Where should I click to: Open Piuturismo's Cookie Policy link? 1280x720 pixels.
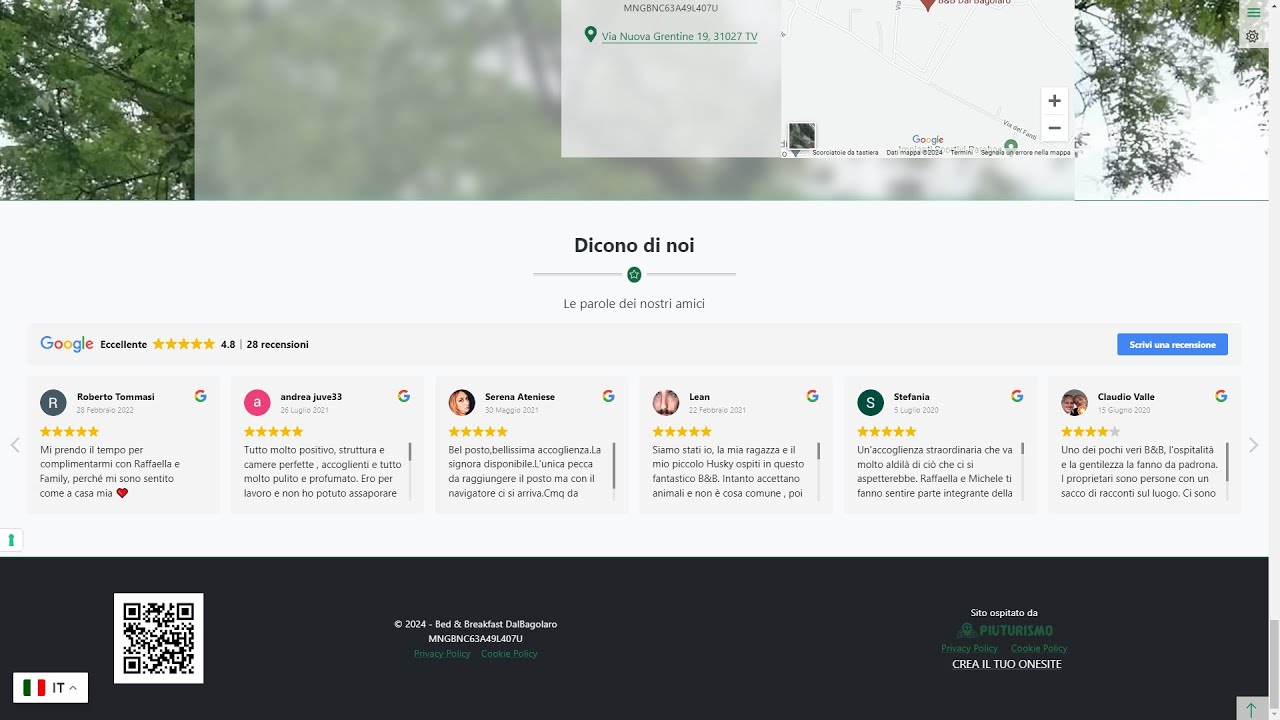tap(1039, 648)
